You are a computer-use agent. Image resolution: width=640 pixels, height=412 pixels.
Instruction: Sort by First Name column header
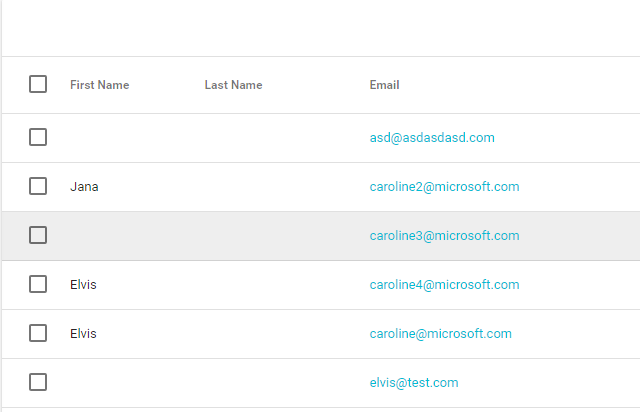pos(100,85)
